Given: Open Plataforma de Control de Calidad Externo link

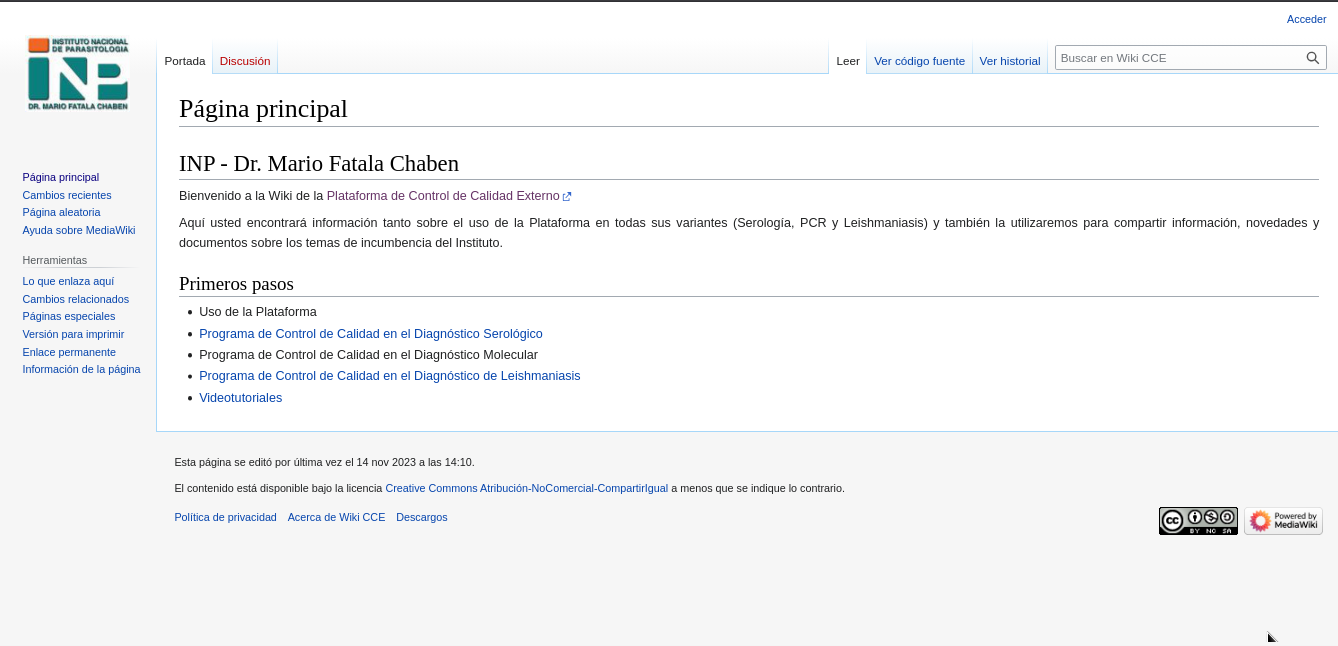Looking at the screenshot, I should (x=443, y=196).
